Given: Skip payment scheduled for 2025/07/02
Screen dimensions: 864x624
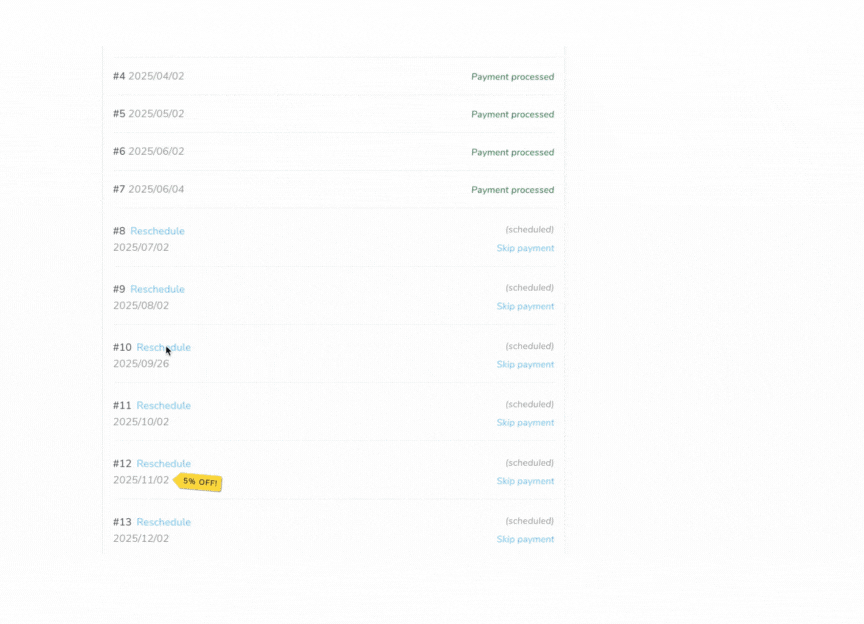Looking at the screenshot, I should [525, 248].
